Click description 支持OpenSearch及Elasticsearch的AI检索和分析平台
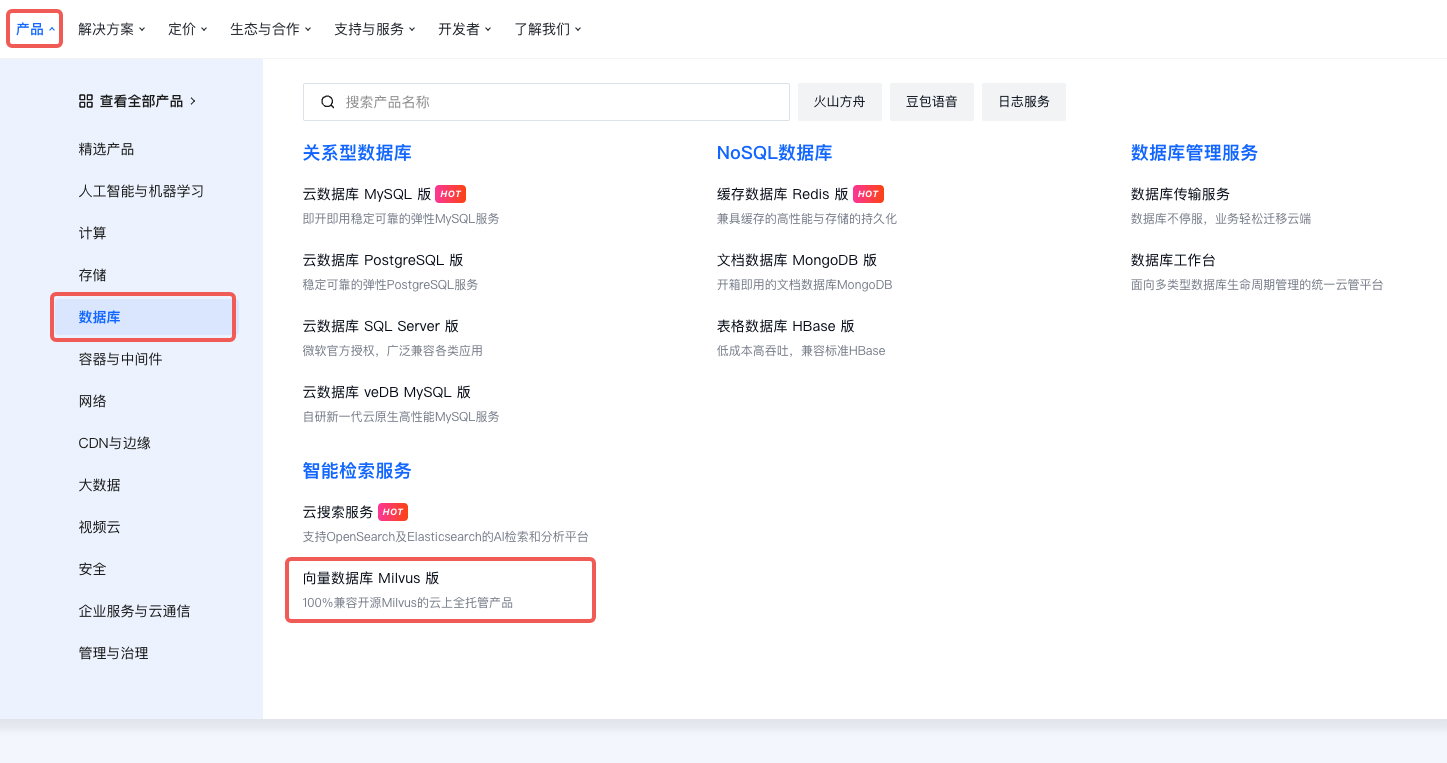This screenshot has height=763, width=1447. click(x=446, y=537)
